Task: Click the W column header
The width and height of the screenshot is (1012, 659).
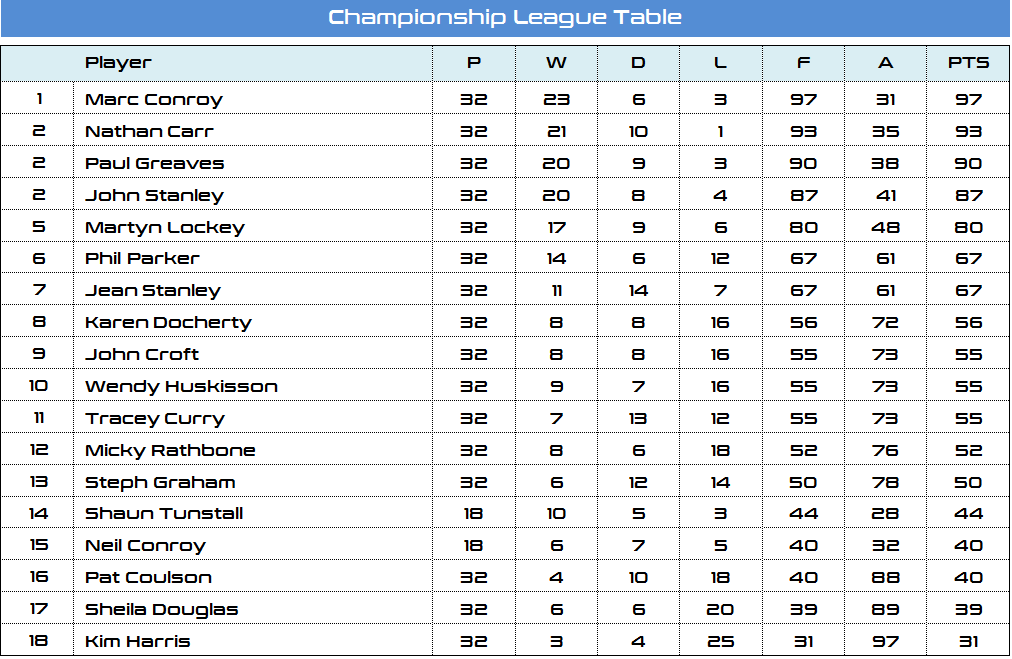Action: point(556,63)
